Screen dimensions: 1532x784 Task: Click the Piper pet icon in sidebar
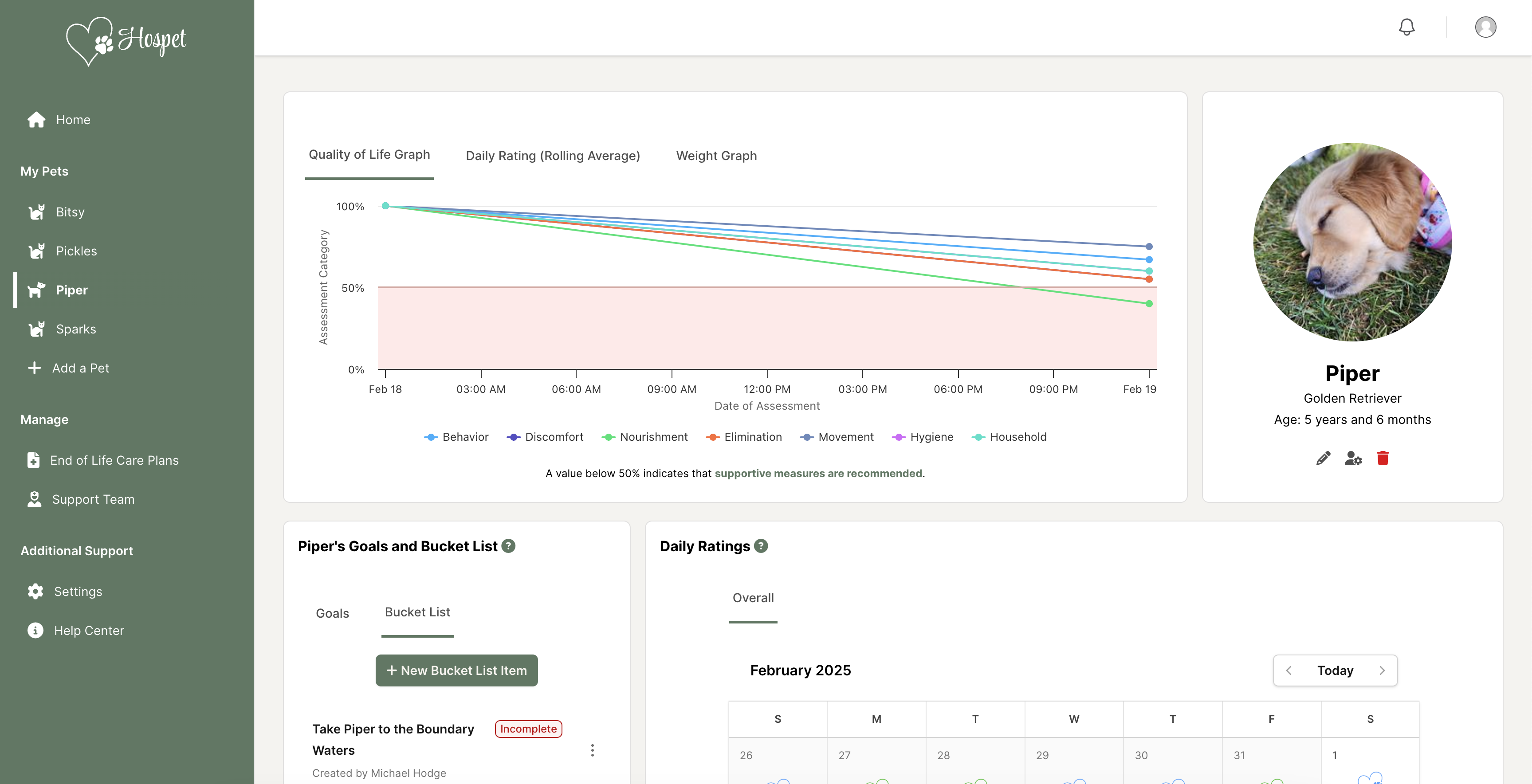click(37, 289)
